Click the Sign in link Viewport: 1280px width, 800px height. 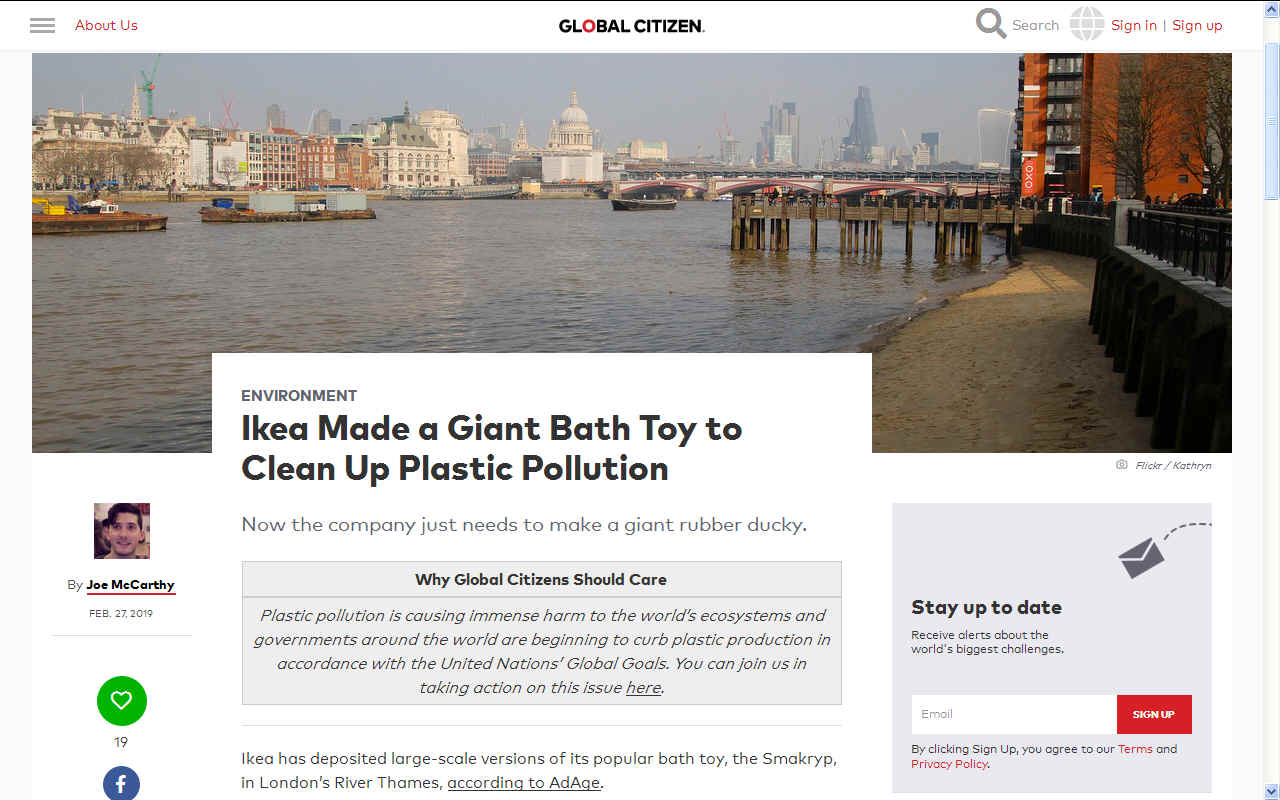(1134, 25)
